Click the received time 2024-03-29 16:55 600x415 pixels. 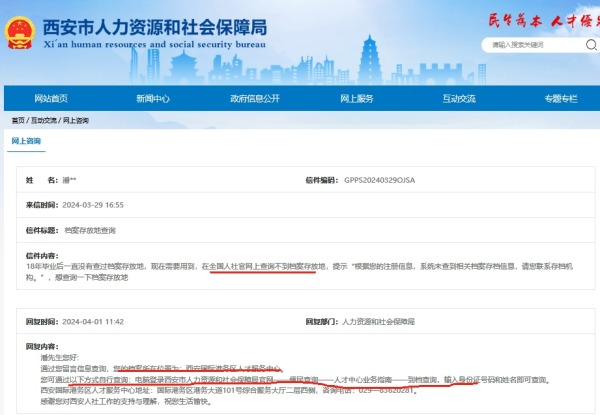click(x=93, y=205)
